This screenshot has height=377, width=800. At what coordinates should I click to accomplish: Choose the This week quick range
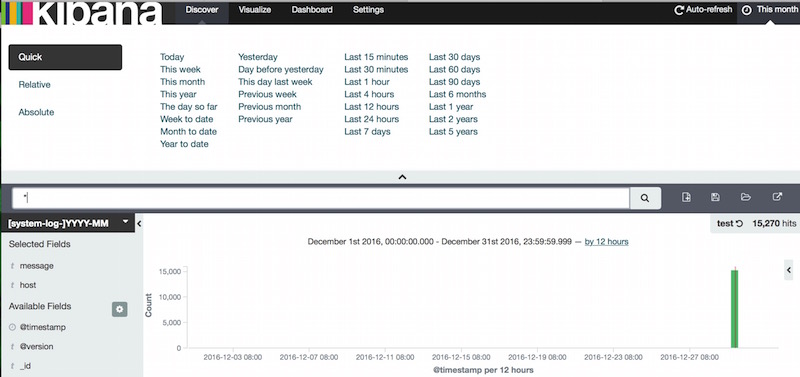tap(181, 69)
